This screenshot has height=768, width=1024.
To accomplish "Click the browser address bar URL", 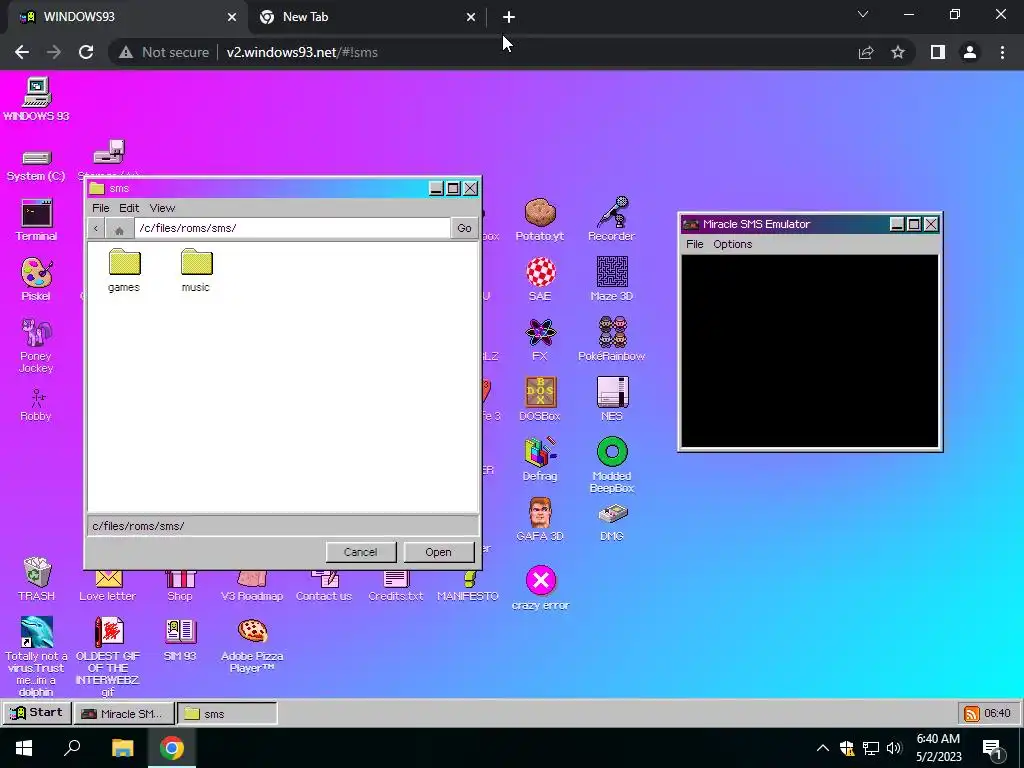I will (302, 52).
